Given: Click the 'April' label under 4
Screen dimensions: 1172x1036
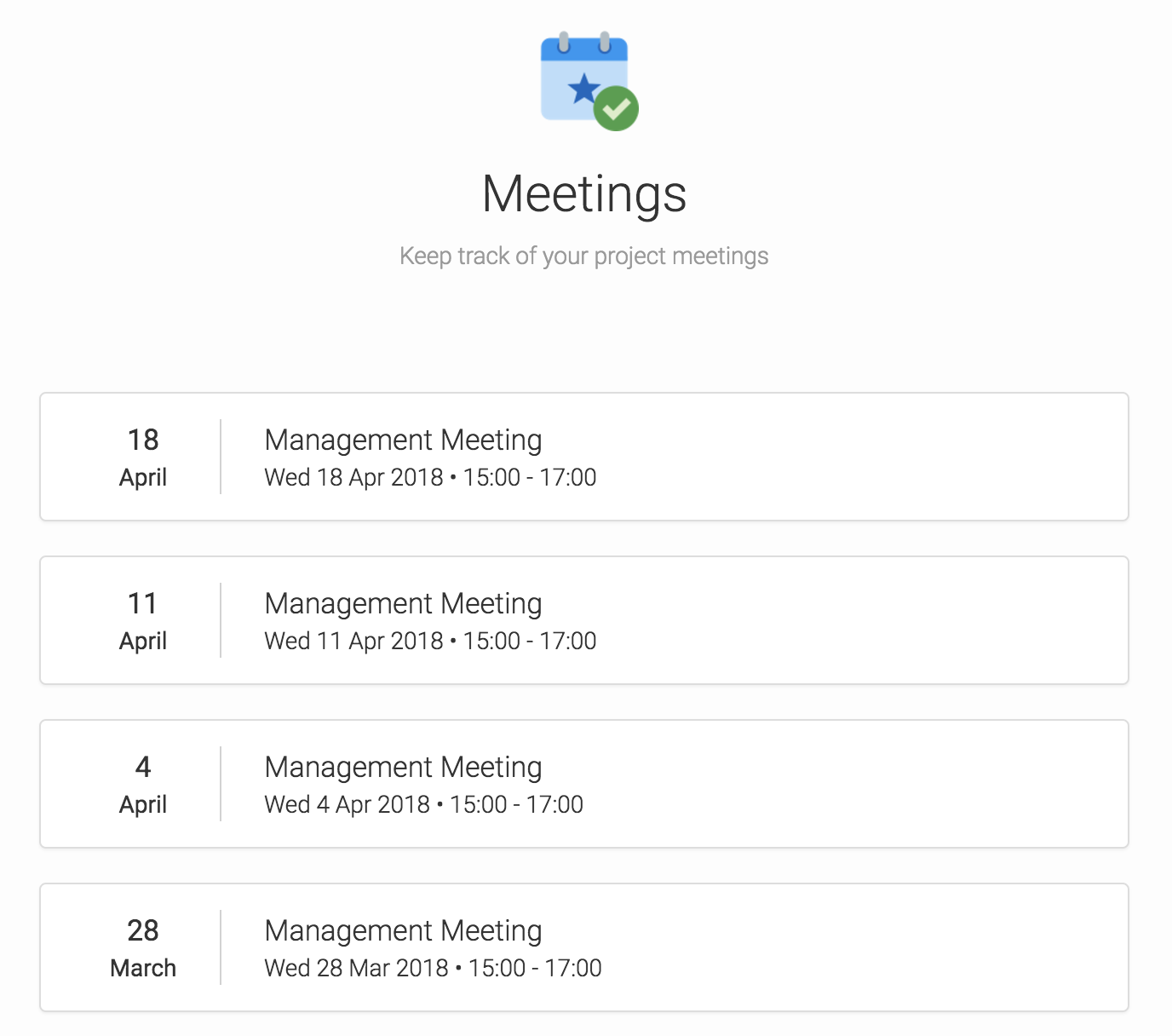Looking at the screenshot, I should coord(143,805).
